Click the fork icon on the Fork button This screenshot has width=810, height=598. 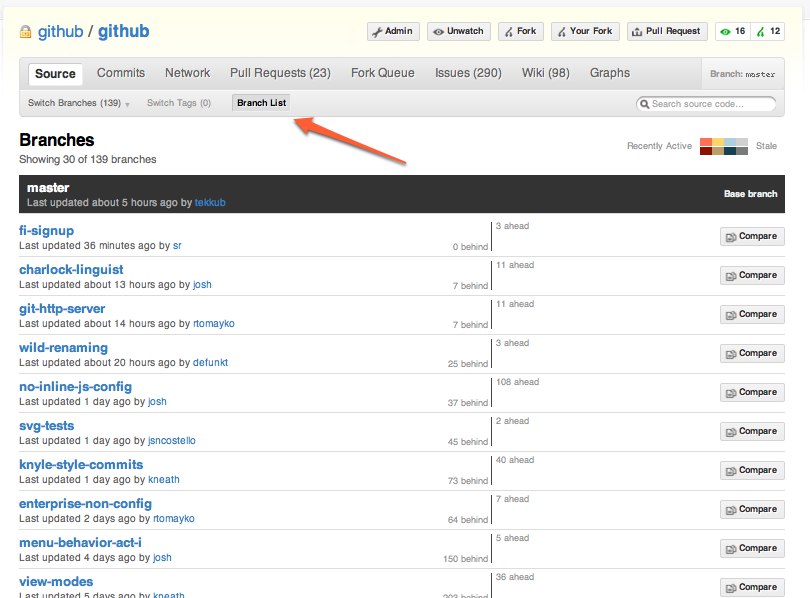click(509, 32)
